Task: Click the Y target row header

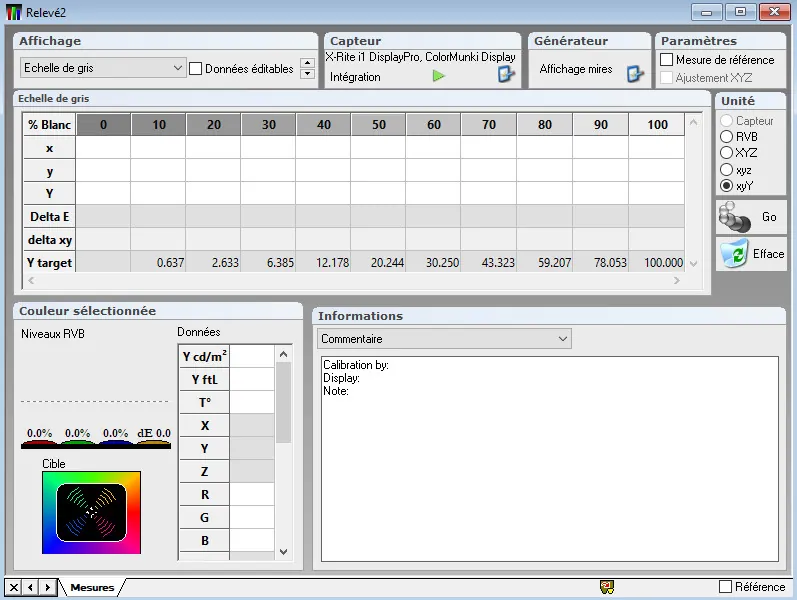Action: point(49,262)
